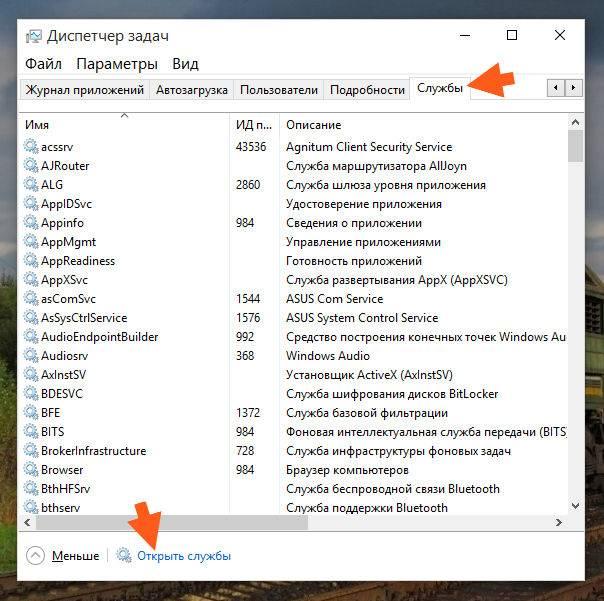The image size is (604, 601).
Task: Select the gear icon of the ALG service
Action: [31, 185]
